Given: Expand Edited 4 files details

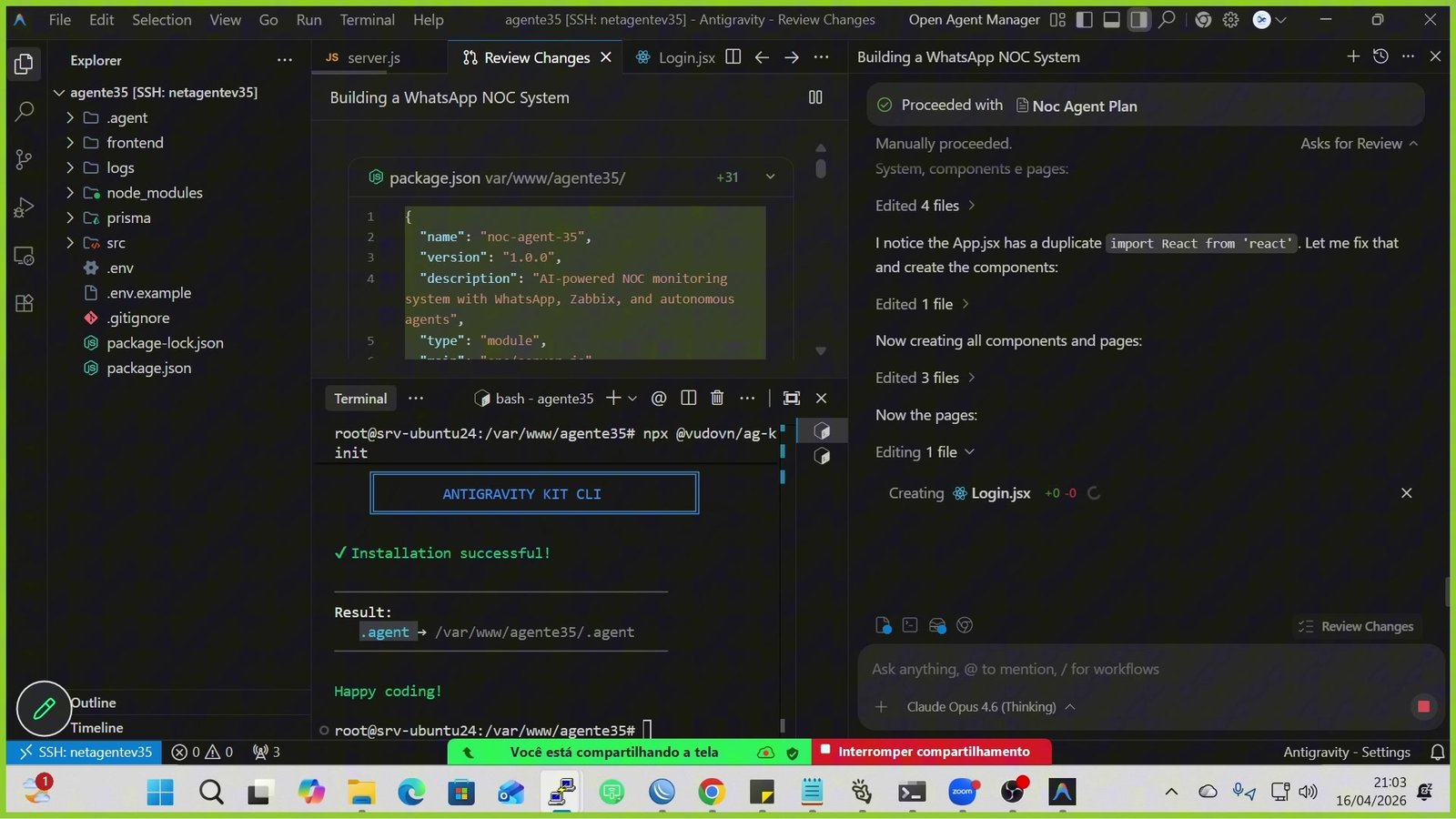Looking at the screenshot, I should click(x=925, y=206).
